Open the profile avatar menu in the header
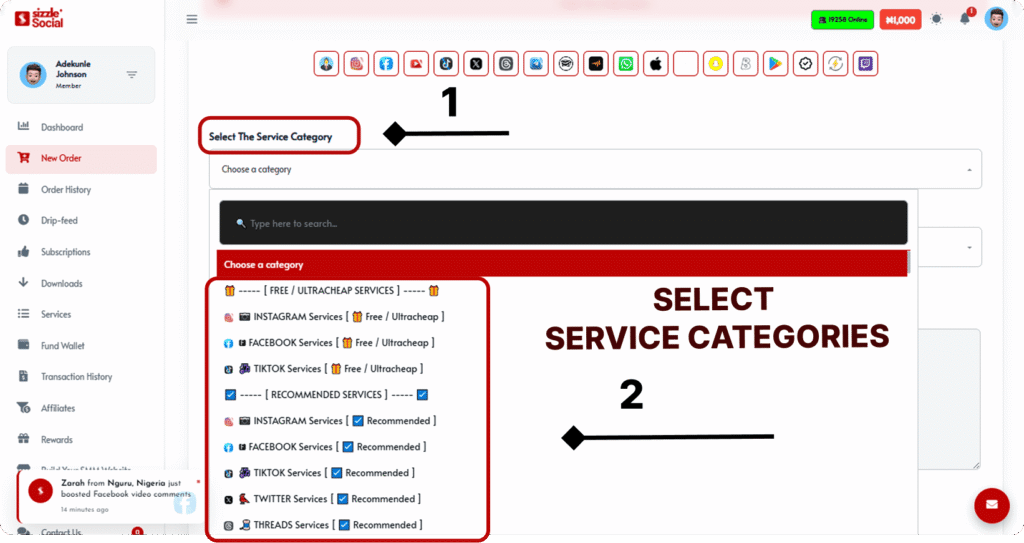Screen dimensions: 1024x543 point(996,19)
